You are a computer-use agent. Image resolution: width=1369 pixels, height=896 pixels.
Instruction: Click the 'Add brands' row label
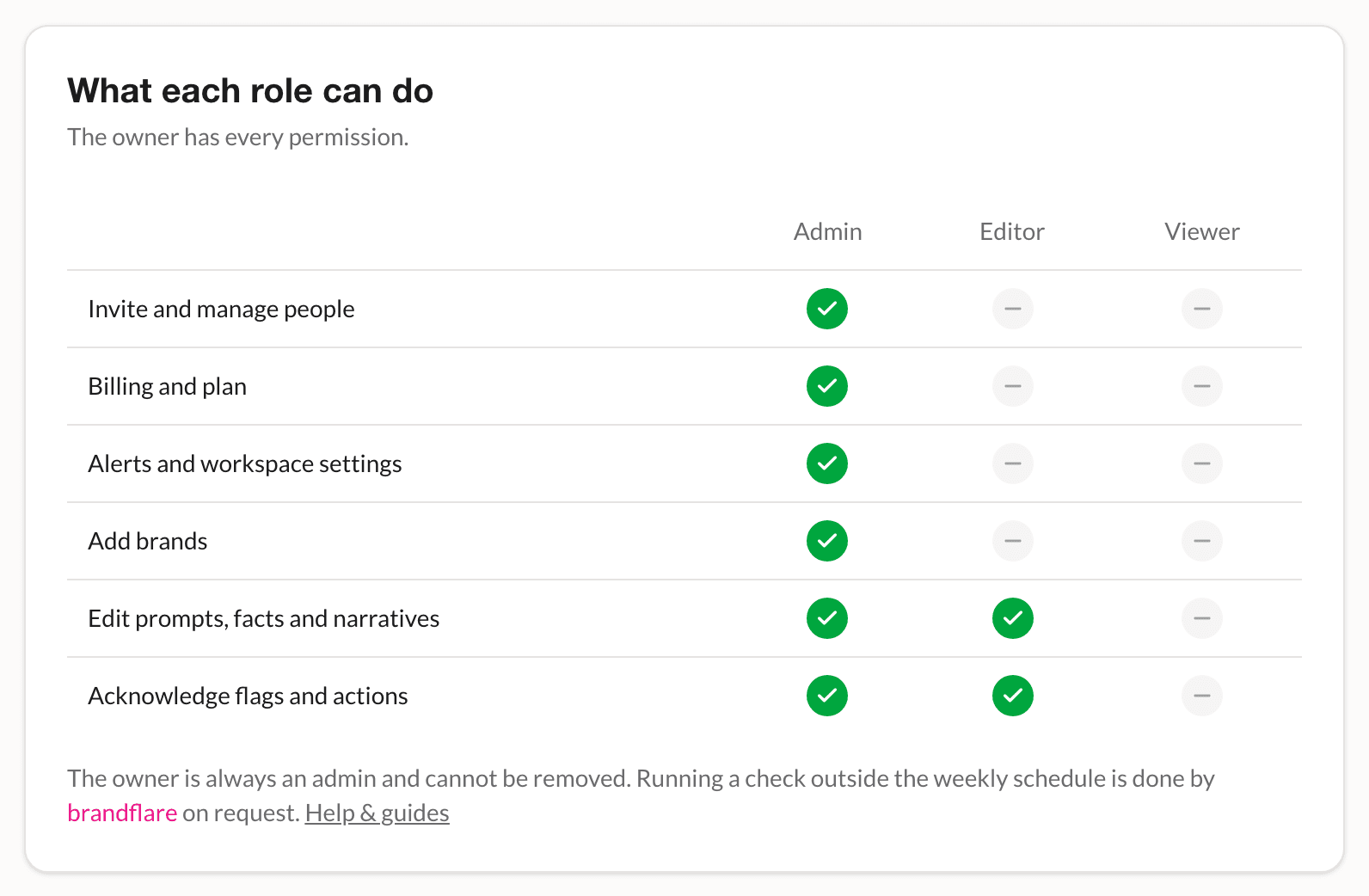click(x=148, y=541)
